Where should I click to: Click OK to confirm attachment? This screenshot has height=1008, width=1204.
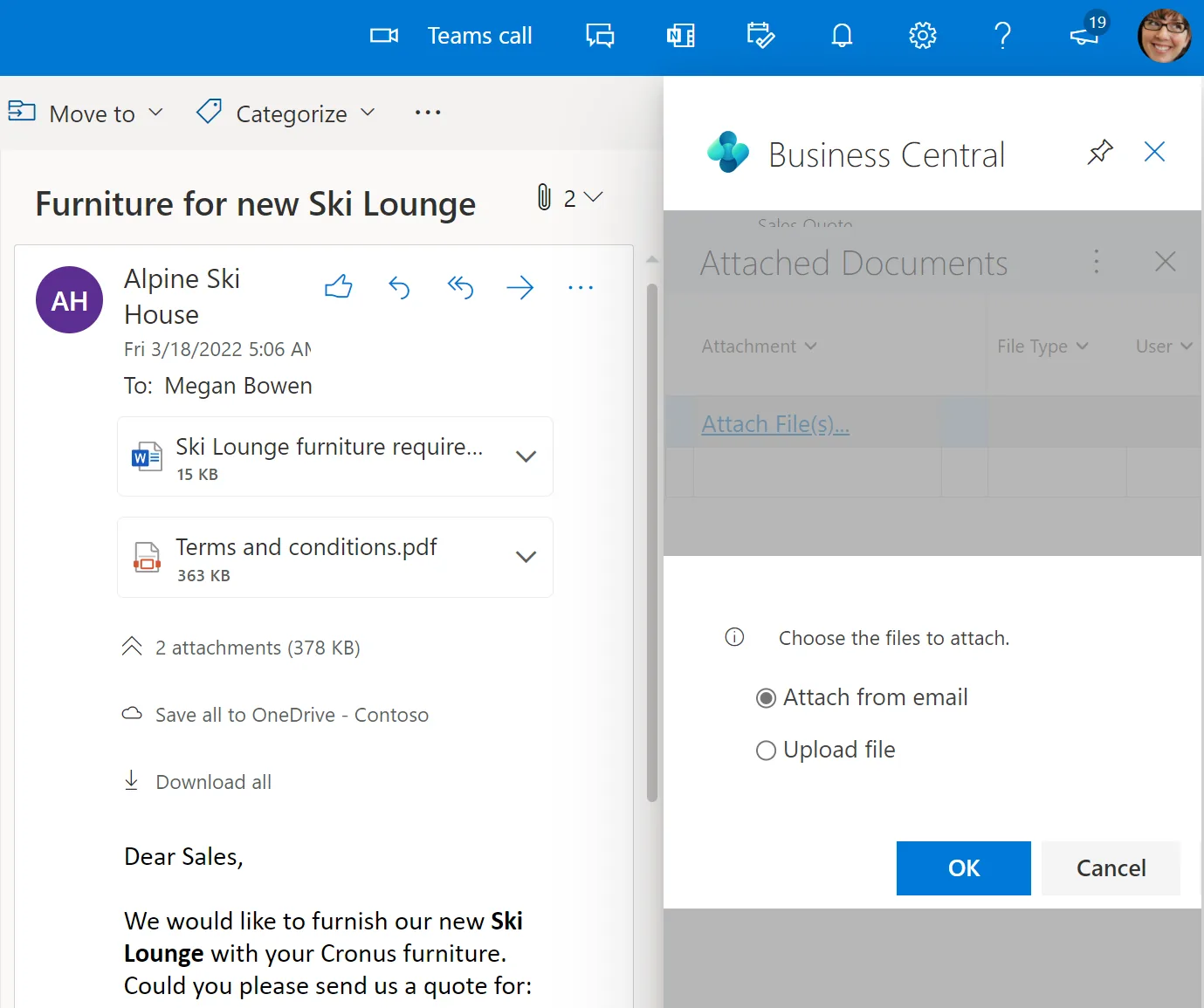pyautogui.click(x=964, y=868)
